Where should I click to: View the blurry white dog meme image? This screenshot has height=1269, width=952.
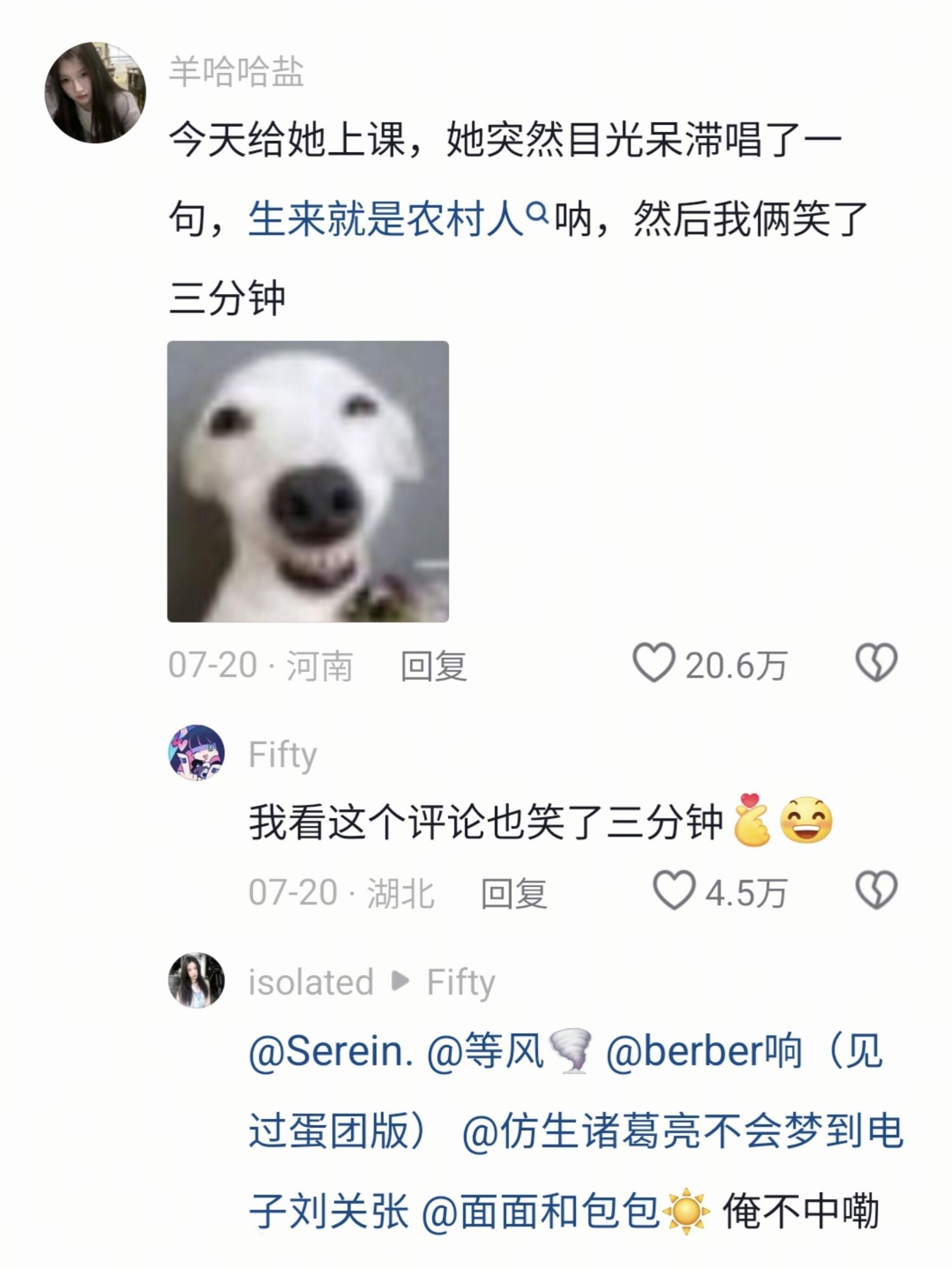click(x=308, y=482)
